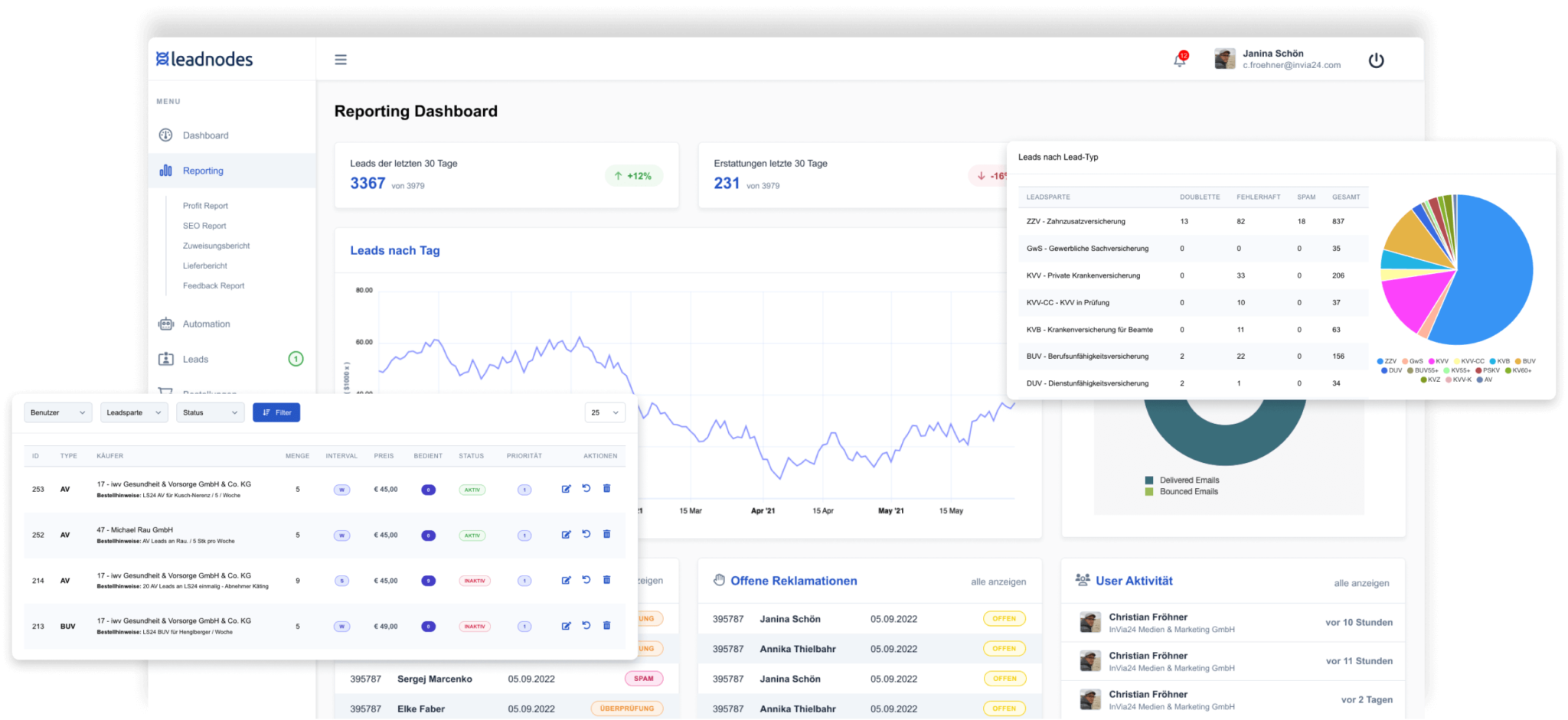Image resolution: width=1568 pixels, height=720 pixels.
Task: Click the logout power icon
Action: click(x=1376, y=59)
